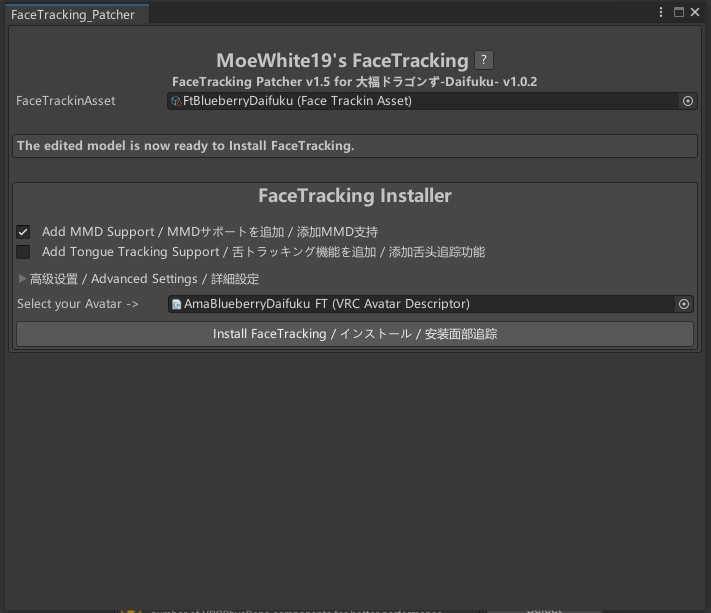Open object picker for FaceTrackinAsset field
Image resolution: width=711 pixels, height=613 pixels.
click(687, 101)
